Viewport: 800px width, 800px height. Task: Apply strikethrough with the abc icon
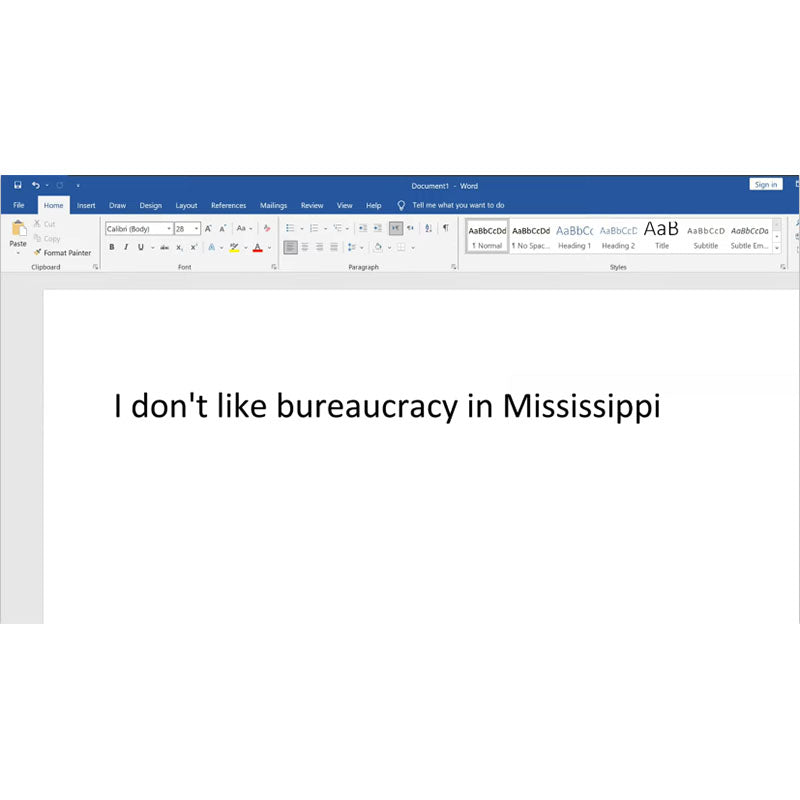coord(164,247)
